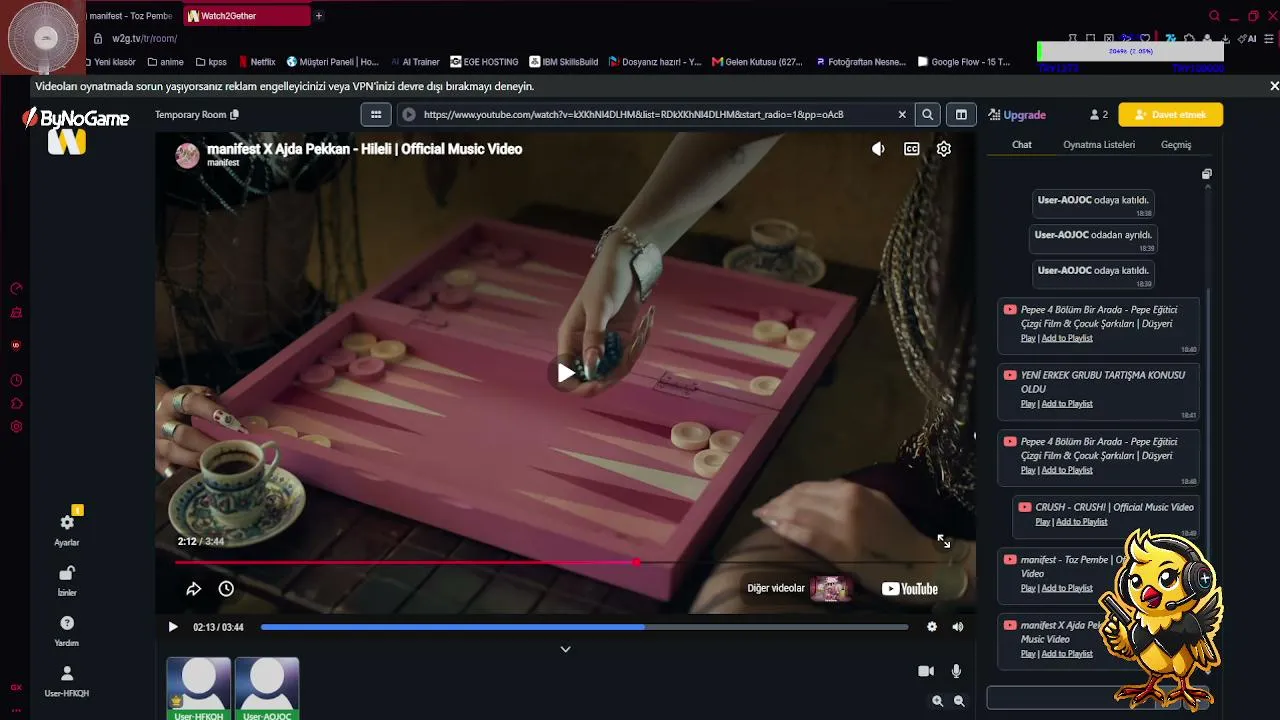Zoom in on participant tiles

coord(938,701)
